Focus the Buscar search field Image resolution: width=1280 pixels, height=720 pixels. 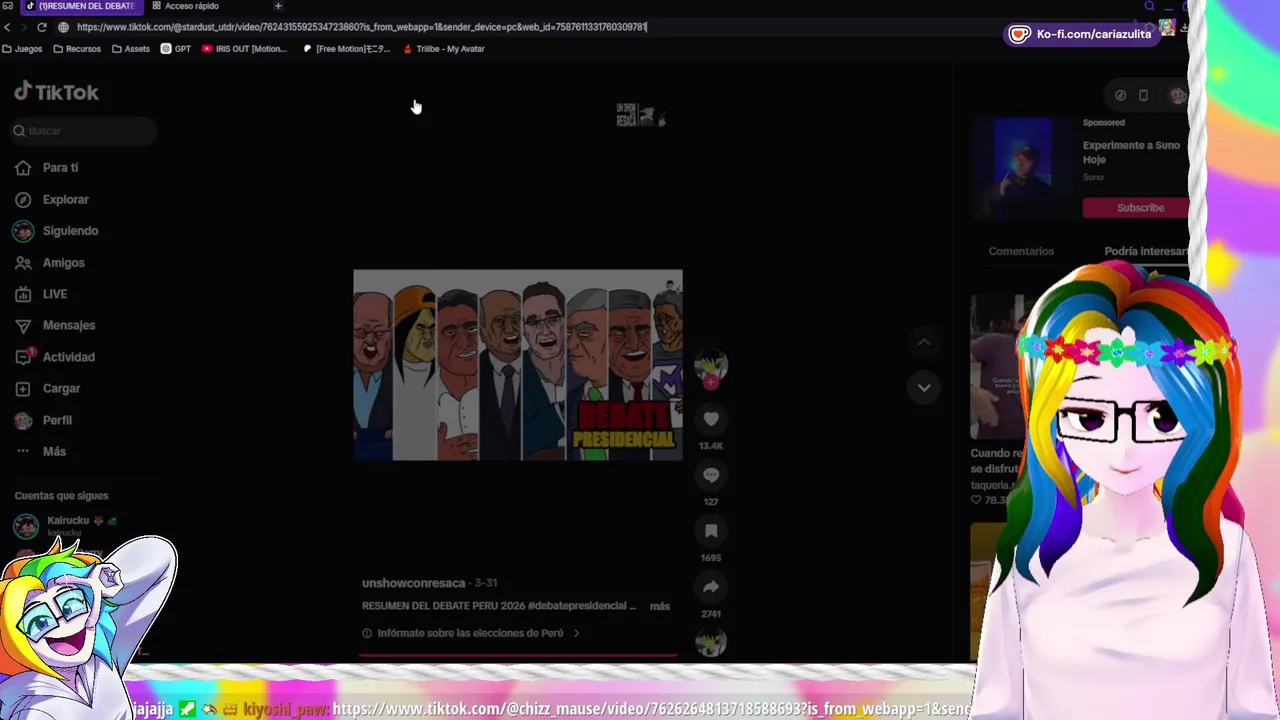coord(85,131)
